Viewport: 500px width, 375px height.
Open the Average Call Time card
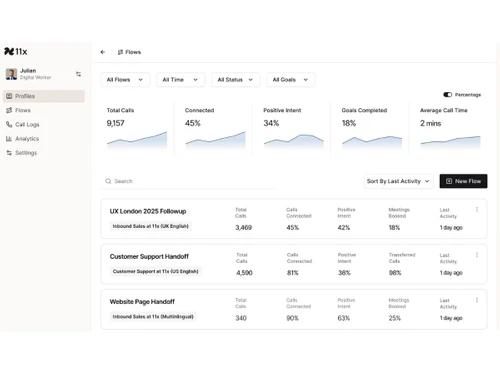(x=450, y=129)
